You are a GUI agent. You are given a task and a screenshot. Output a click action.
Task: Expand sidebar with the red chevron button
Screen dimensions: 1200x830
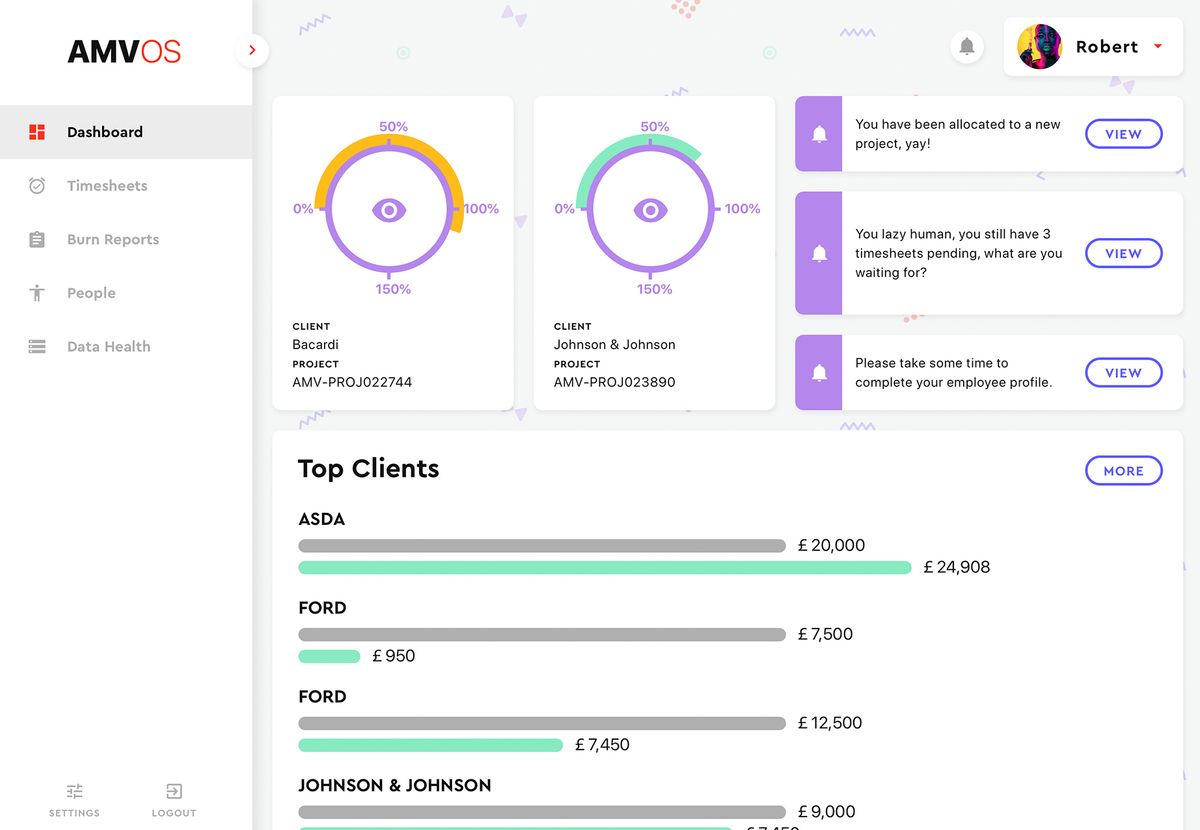pyautogui.click(x=252, y=50)
